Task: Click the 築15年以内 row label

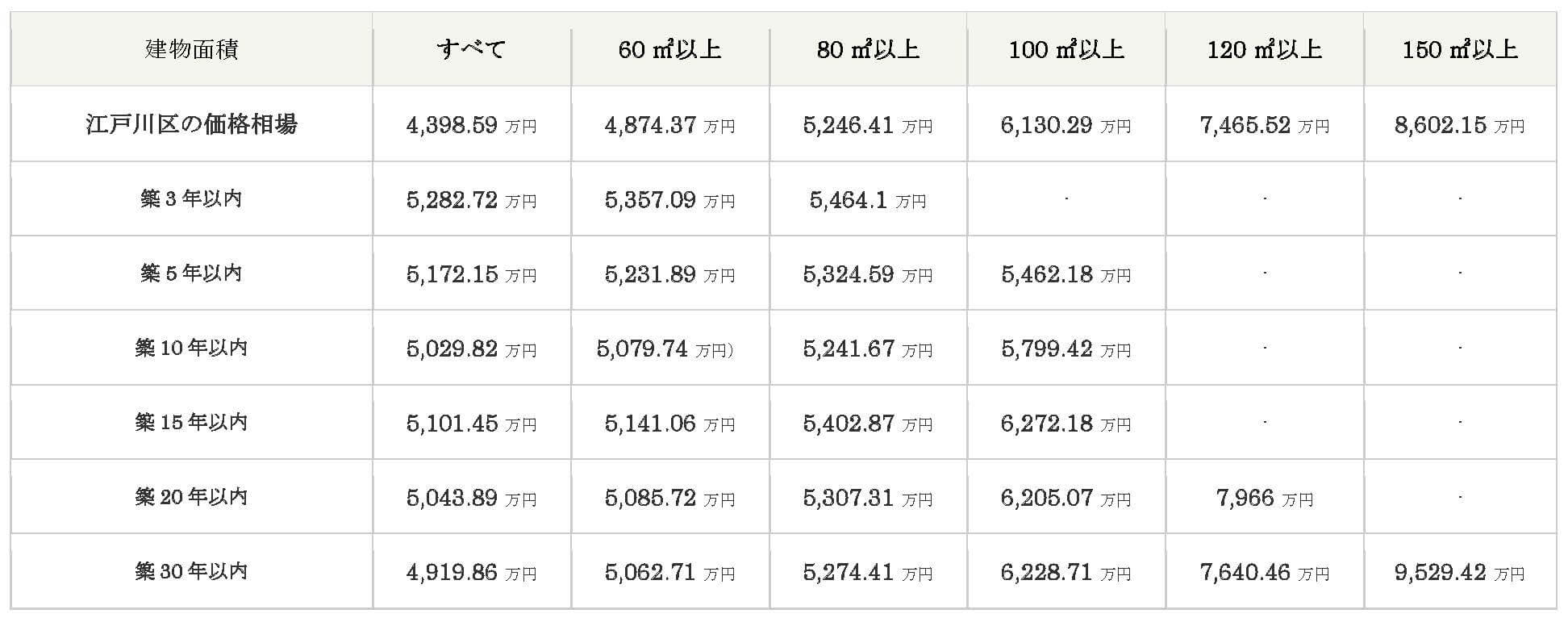Action: click(192, 422)
